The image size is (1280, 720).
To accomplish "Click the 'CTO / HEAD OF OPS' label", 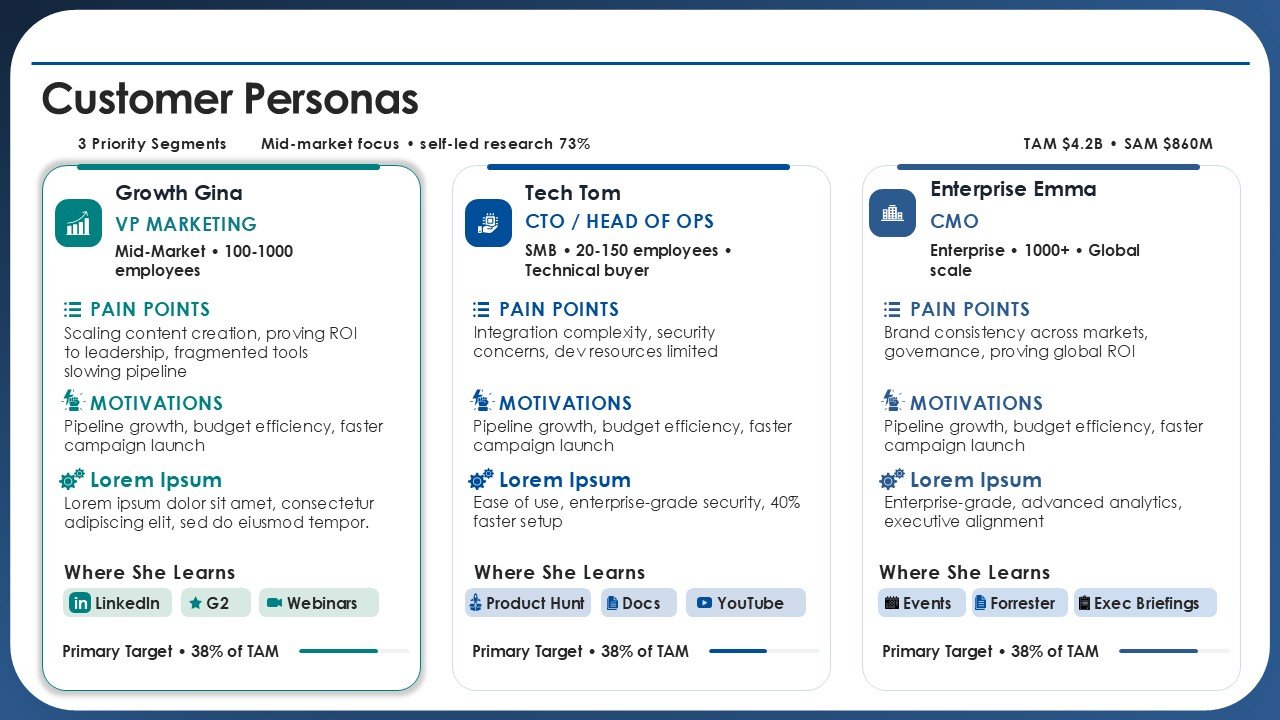I will pos(620,221).
